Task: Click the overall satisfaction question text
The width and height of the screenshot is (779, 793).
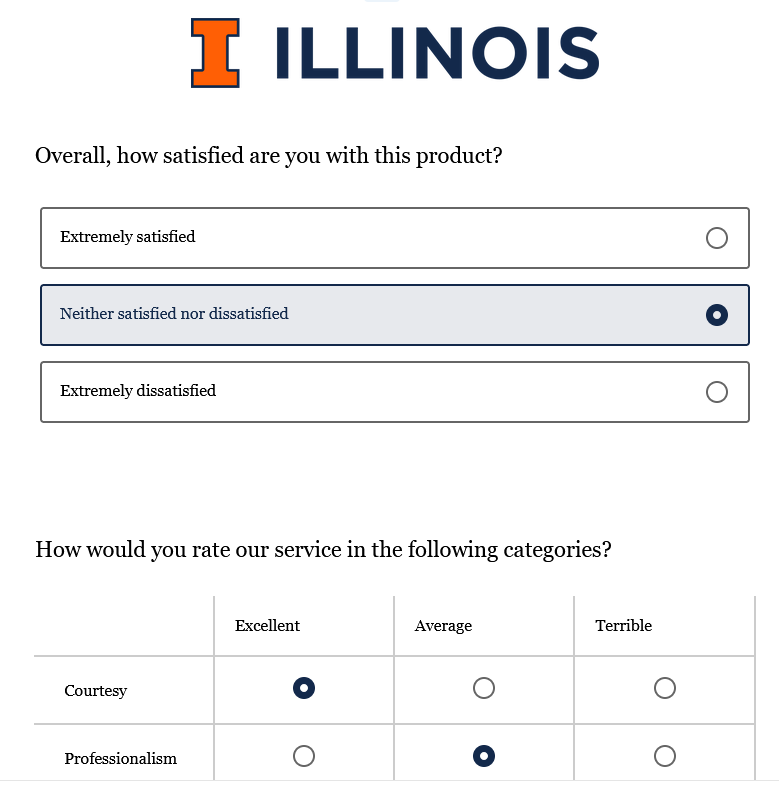Action: pos(269,156)
